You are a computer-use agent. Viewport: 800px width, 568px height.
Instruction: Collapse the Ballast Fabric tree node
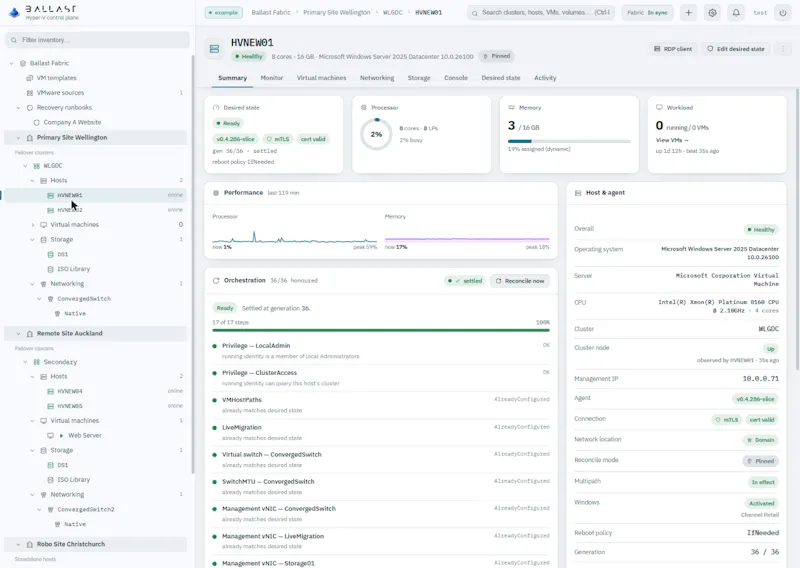(12, 63)
